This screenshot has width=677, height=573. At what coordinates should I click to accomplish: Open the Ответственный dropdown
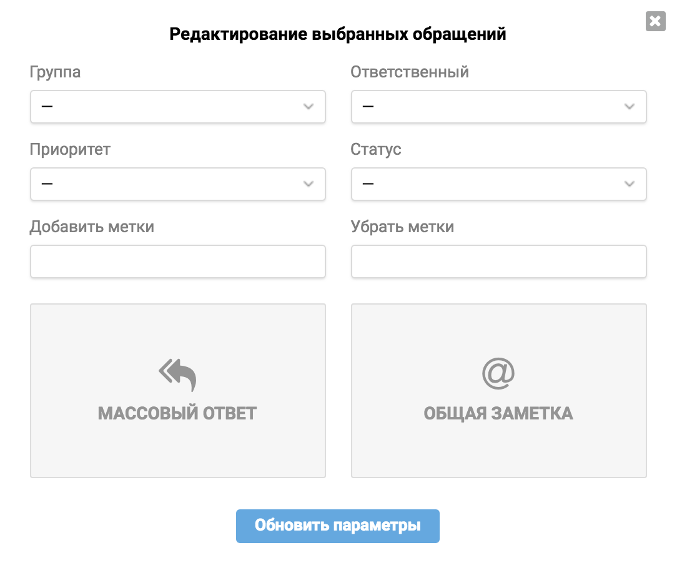499,107
